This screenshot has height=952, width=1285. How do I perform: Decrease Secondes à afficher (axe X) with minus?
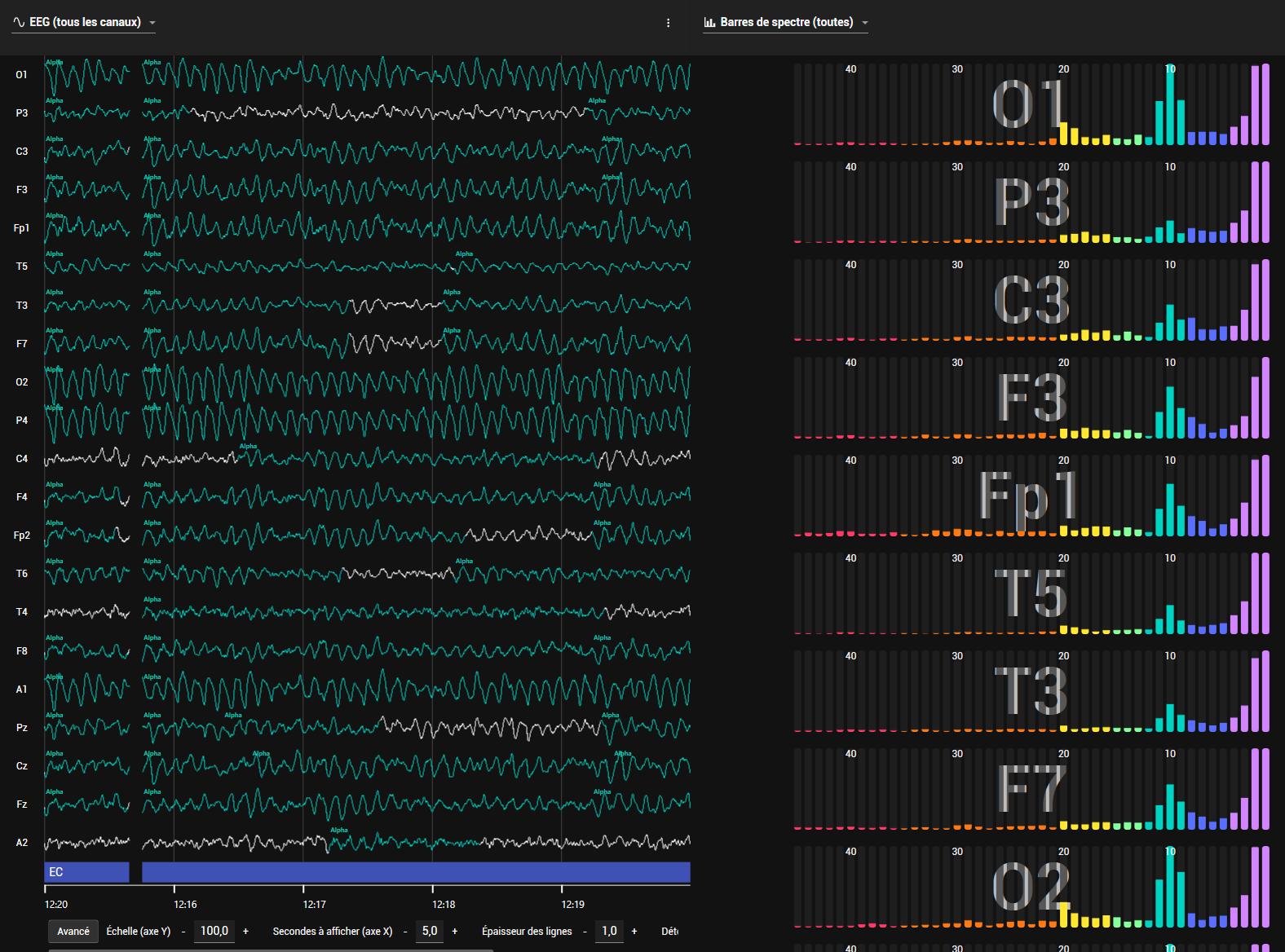point(405,931)
